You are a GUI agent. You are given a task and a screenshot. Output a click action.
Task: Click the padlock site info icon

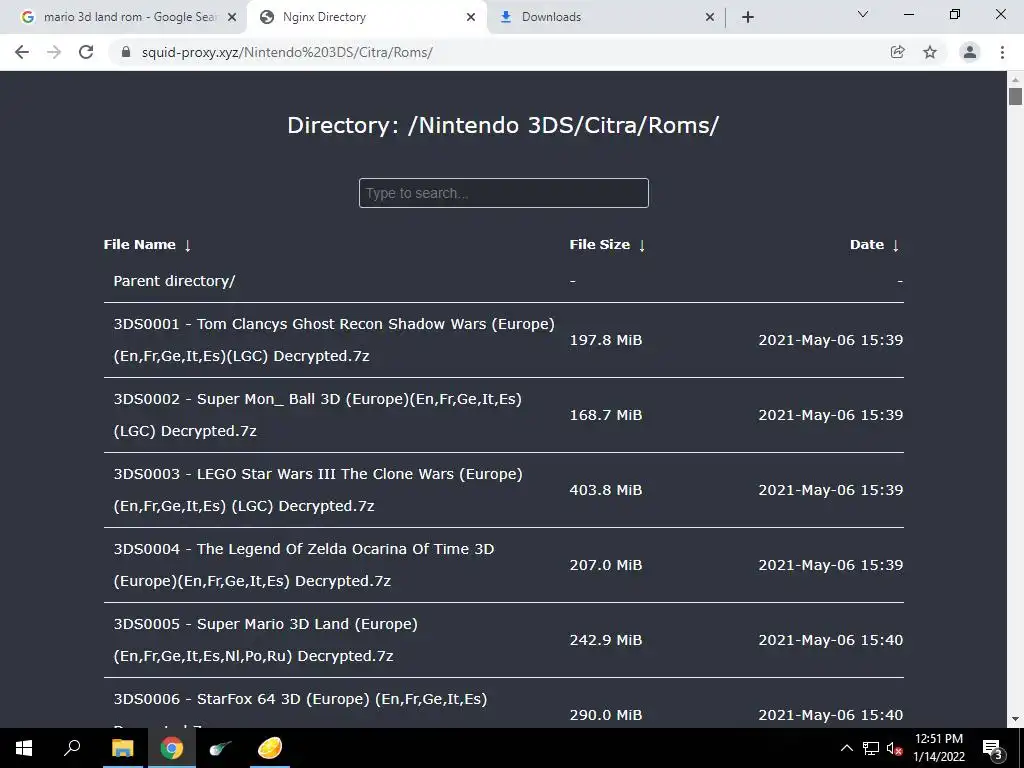point(126,52)
